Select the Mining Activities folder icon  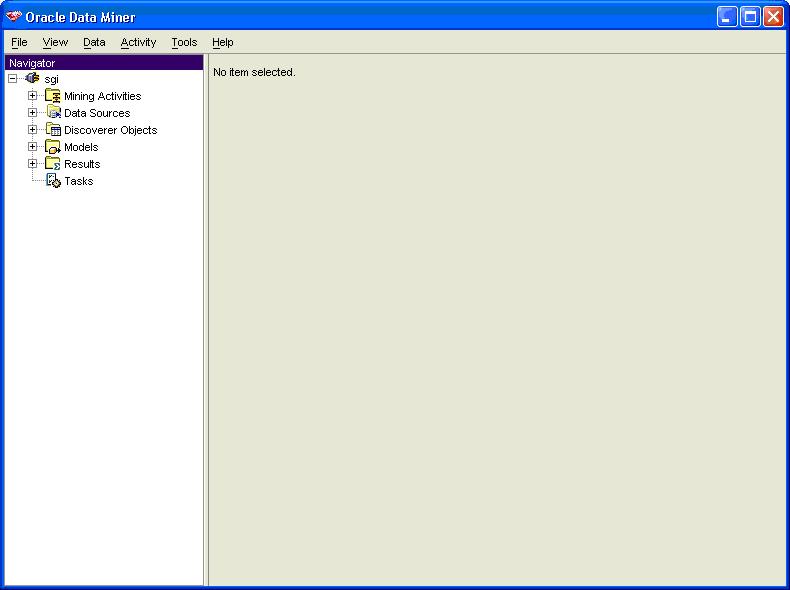pos(53,96)
